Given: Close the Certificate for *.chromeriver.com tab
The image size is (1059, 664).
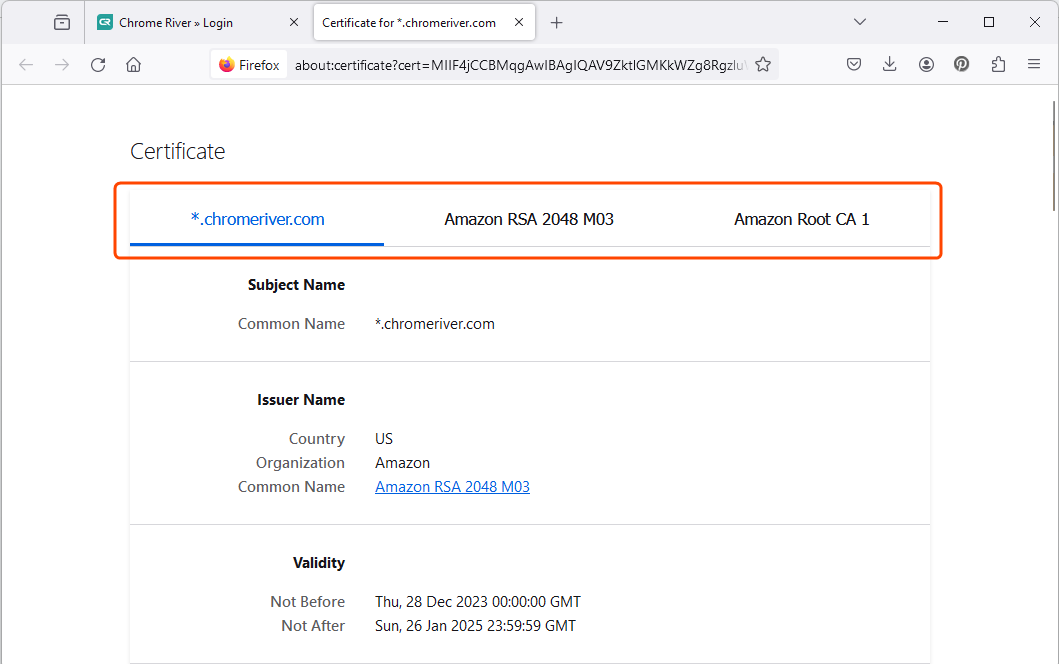Looking at the screenshot, I should pos(519,22).
